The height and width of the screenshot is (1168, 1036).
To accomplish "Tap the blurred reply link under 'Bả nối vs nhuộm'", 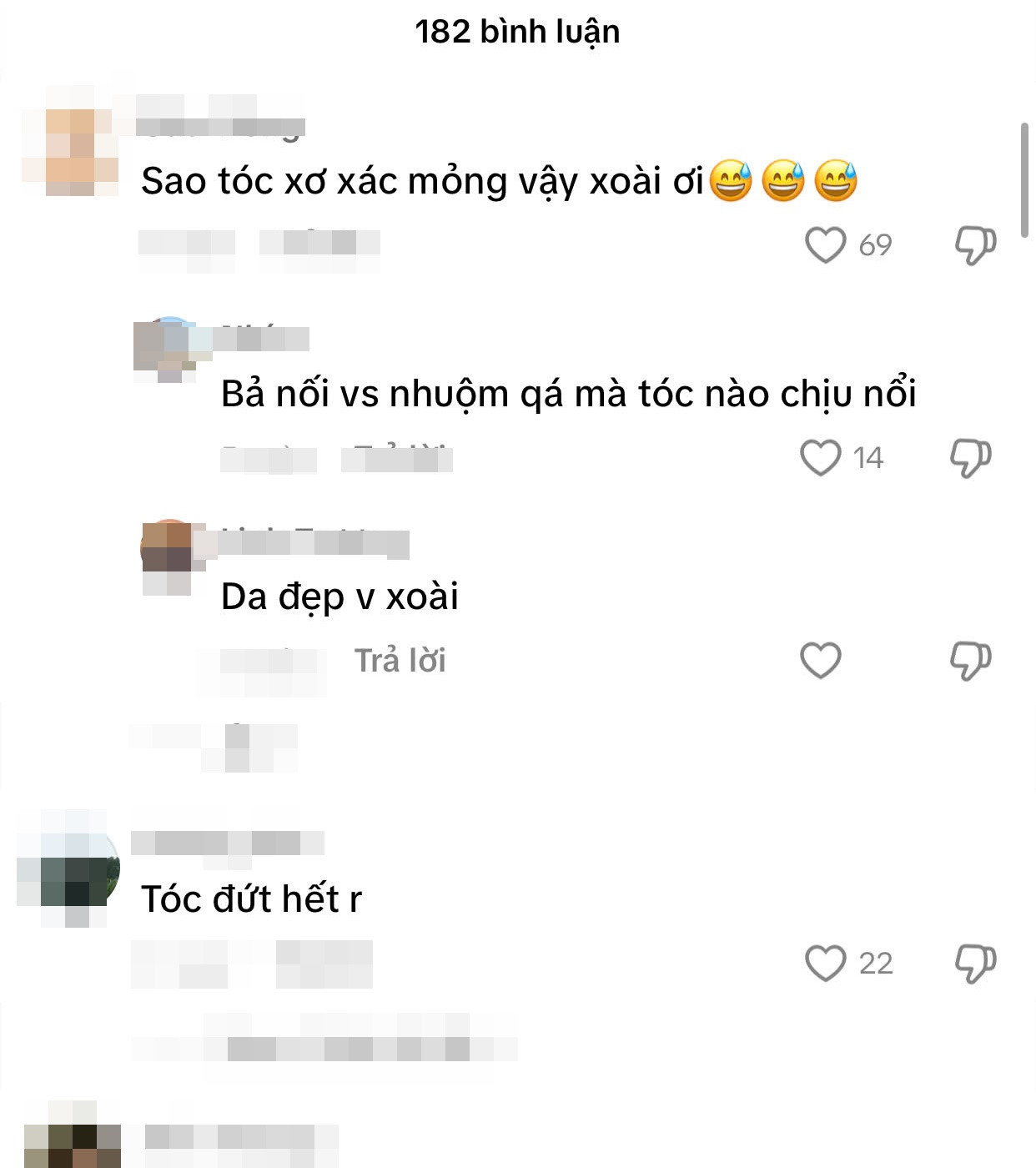I will pos(397,458).
